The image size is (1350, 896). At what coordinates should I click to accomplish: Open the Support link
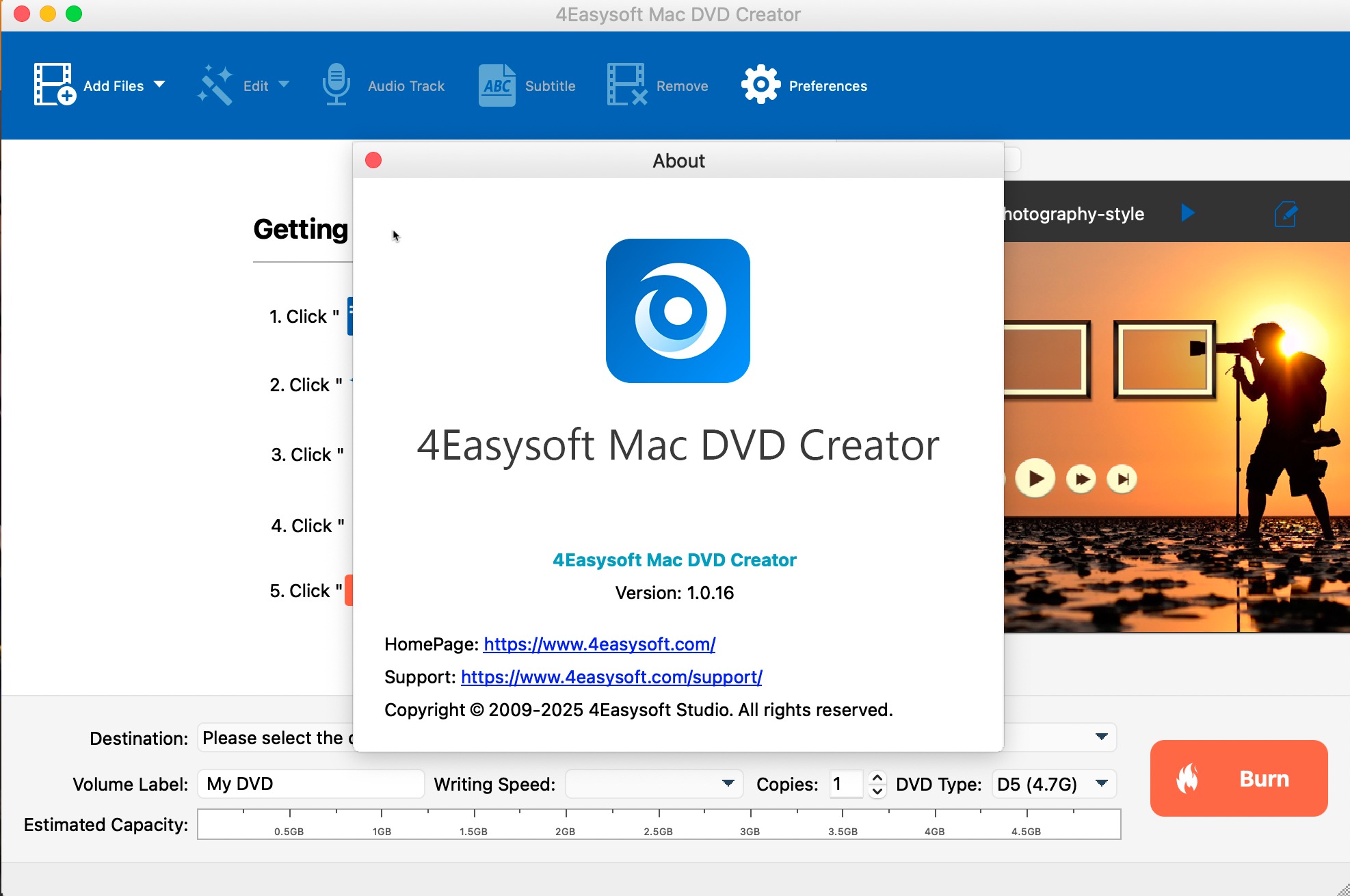click(611, 677)
